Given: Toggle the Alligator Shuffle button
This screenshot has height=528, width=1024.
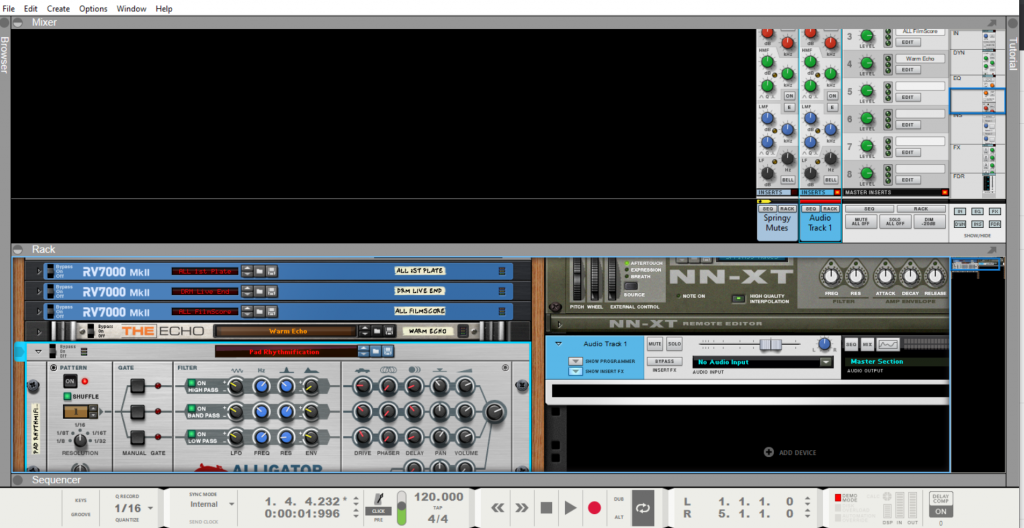Looking at the screenshot, I should pos(67,397).
